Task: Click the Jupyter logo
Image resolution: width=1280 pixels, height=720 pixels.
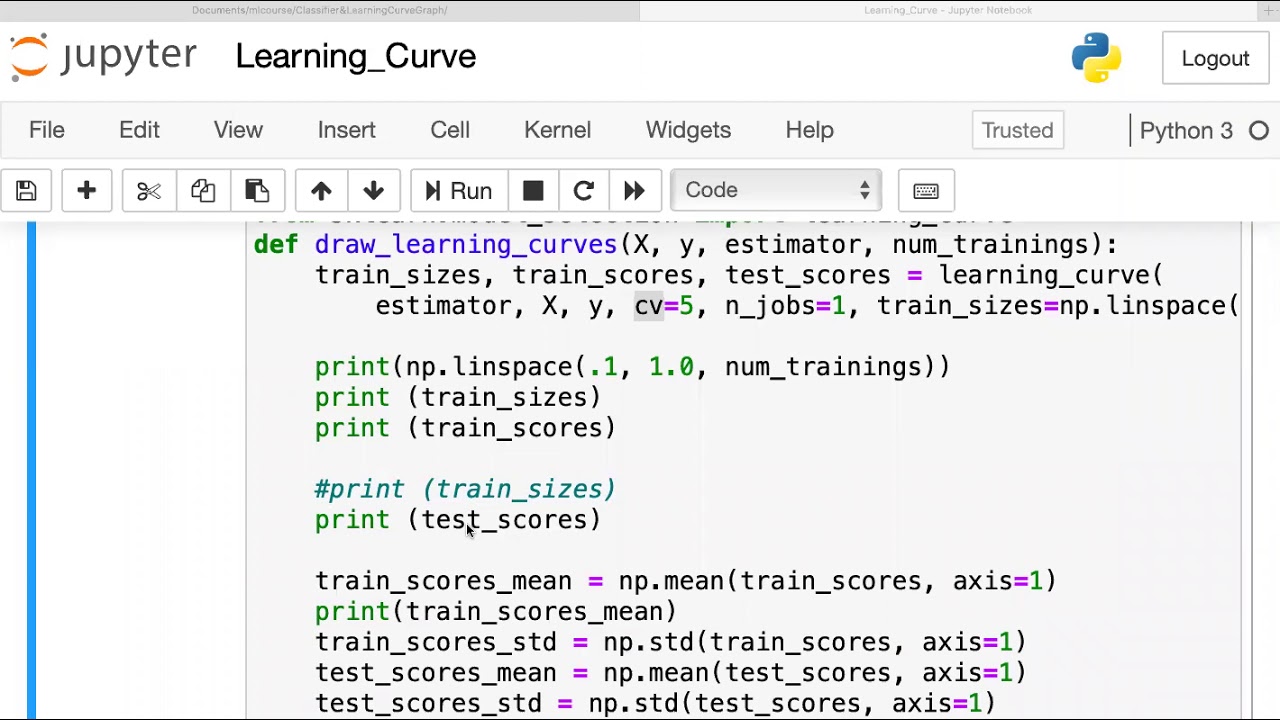Action: 104,56
